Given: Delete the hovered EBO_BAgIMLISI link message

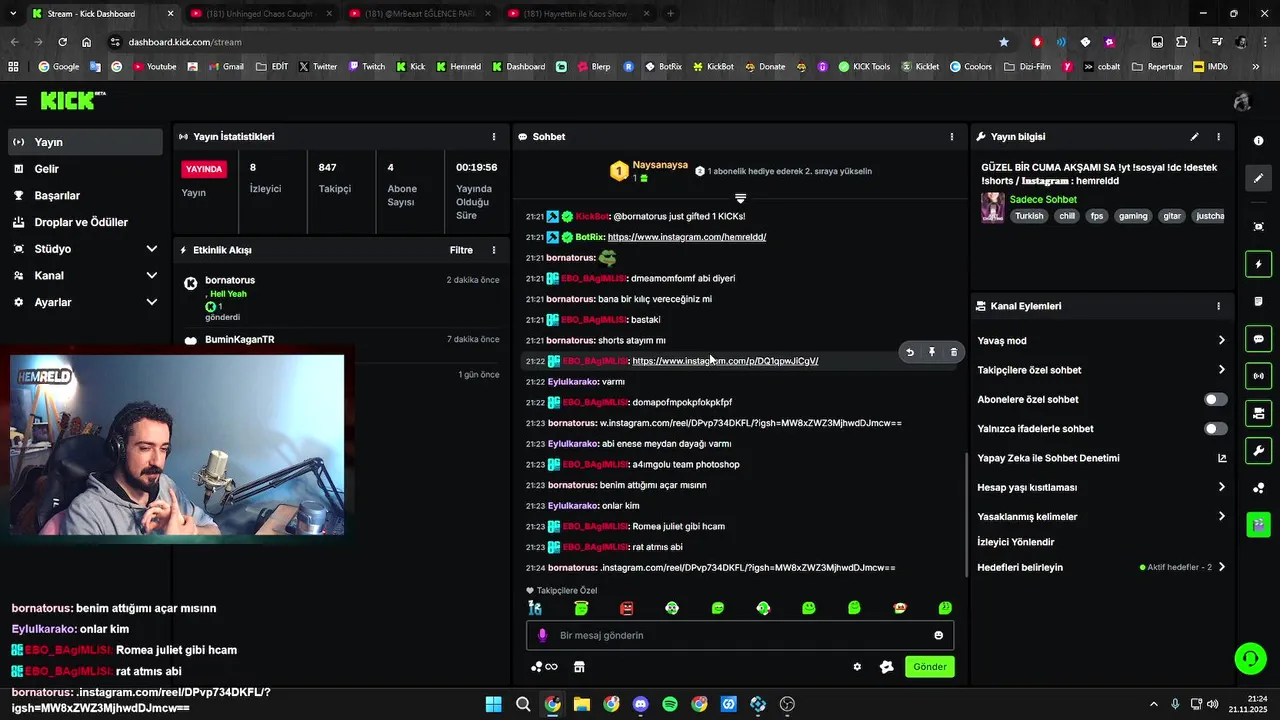Looking at the screenshot, I should (x=953, y=352).
